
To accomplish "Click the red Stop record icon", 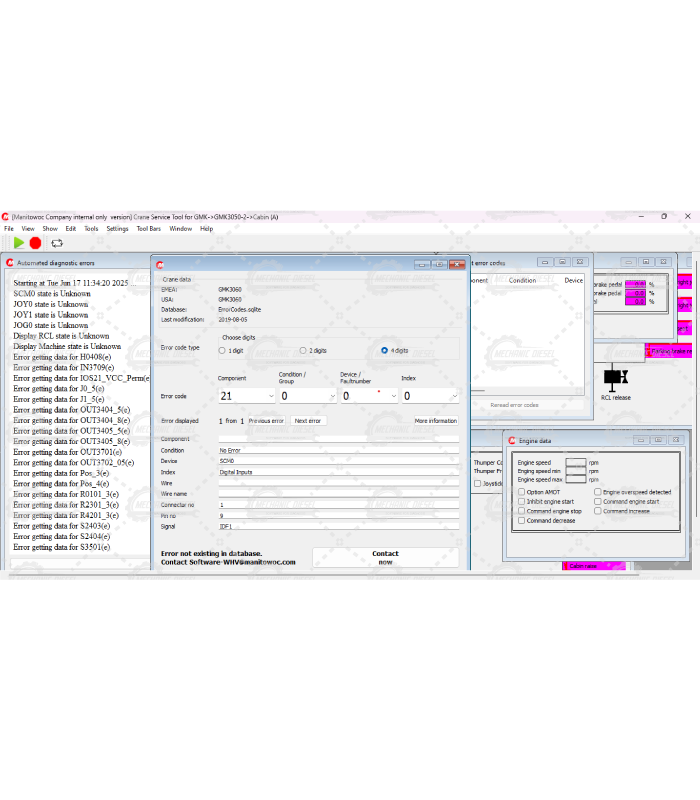I will (36, 243).
